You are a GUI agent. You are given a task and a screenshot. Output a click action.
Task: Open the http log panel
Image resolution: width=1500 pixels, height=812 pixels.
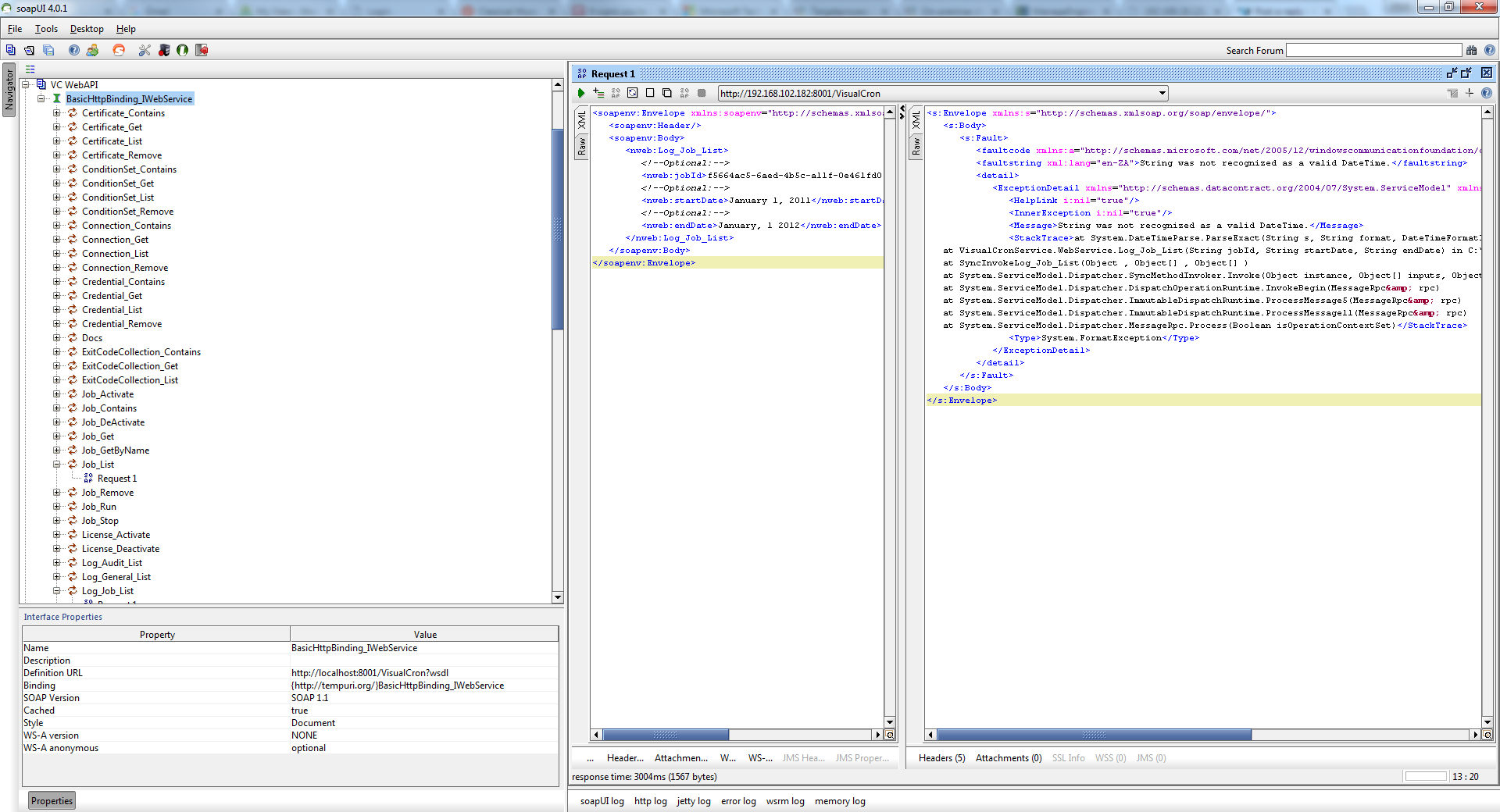(650, 801)
